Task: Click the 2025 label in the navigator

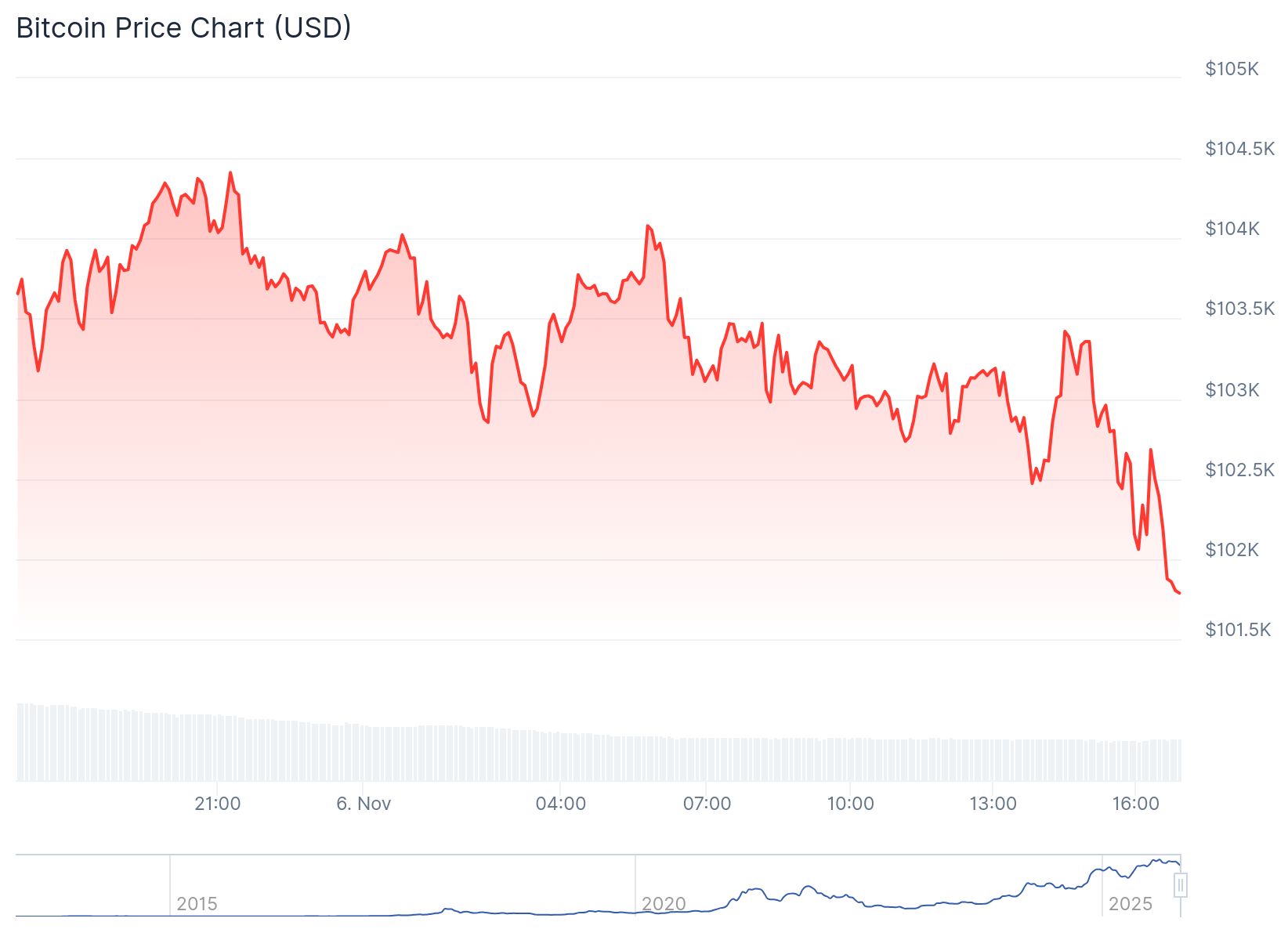Action: 1131,904
